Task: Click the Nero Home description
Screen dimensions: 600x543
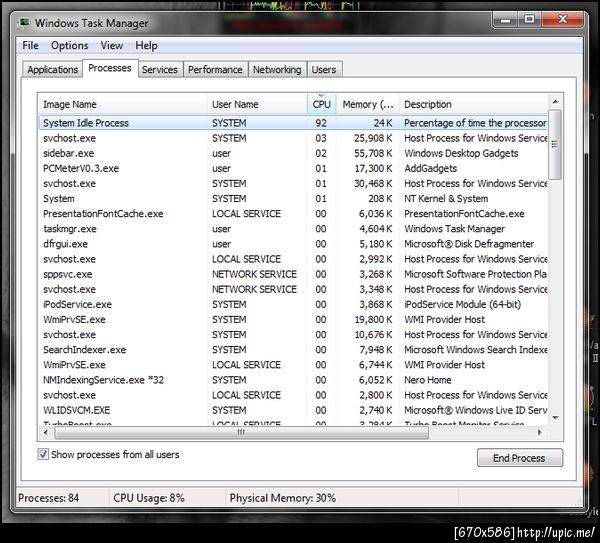Action: (x=427, y=380)
